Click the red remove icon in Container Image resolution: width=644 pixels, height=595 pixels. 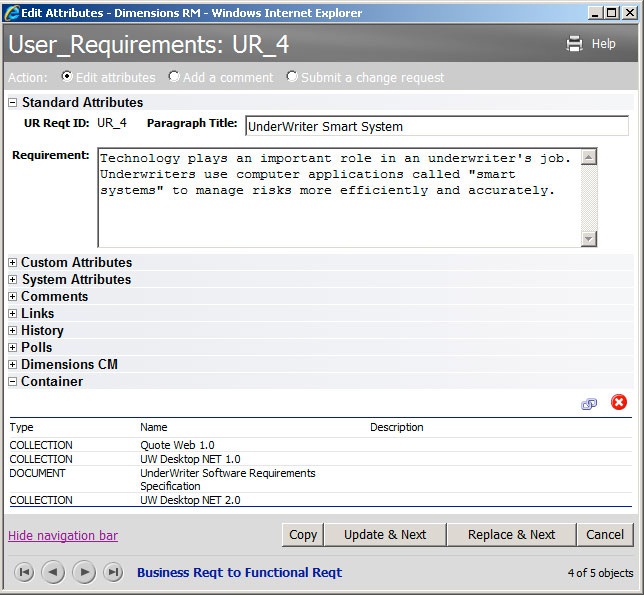(619, 402)
